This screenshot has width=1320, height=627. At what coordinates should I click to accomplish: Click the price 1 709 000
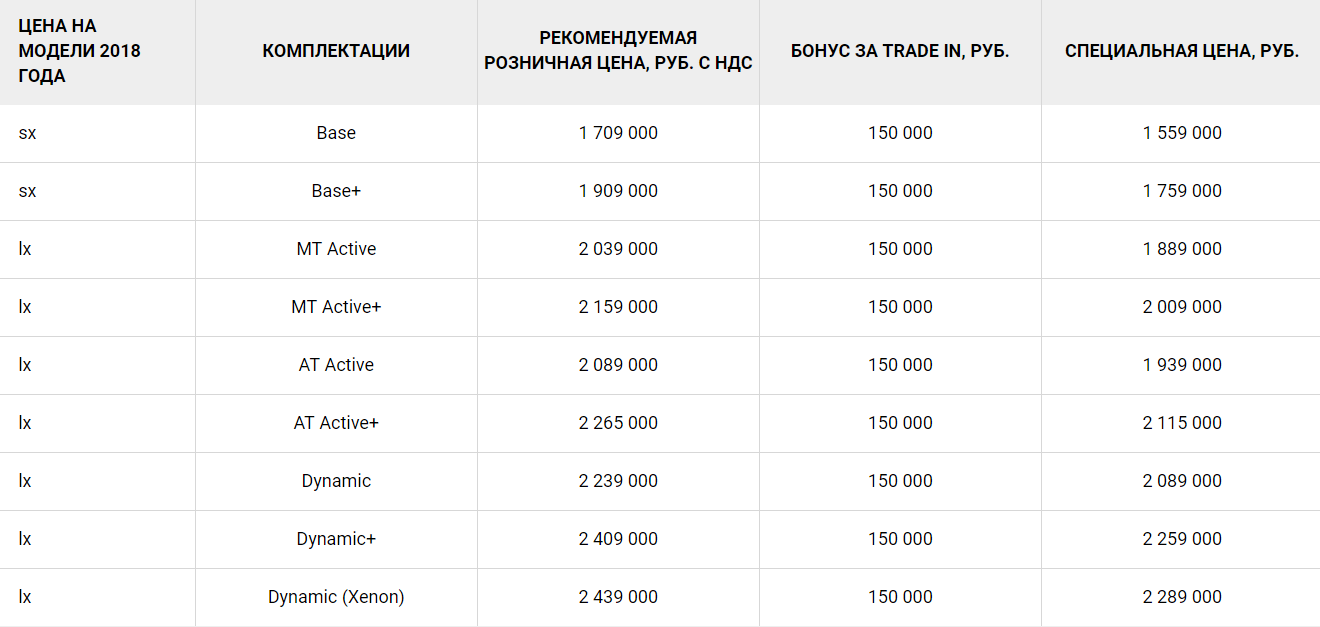(x=618, y=133)
